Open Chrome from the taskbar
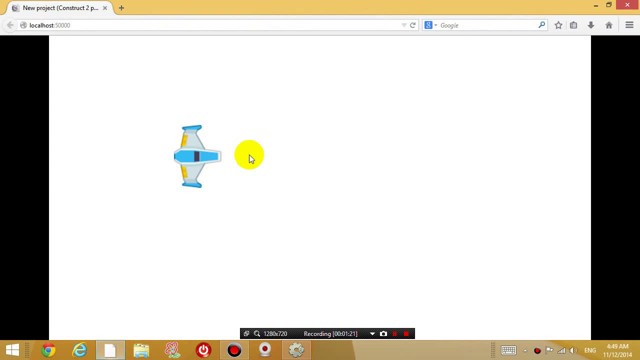The image size is (640, 360). coord(48,350)
